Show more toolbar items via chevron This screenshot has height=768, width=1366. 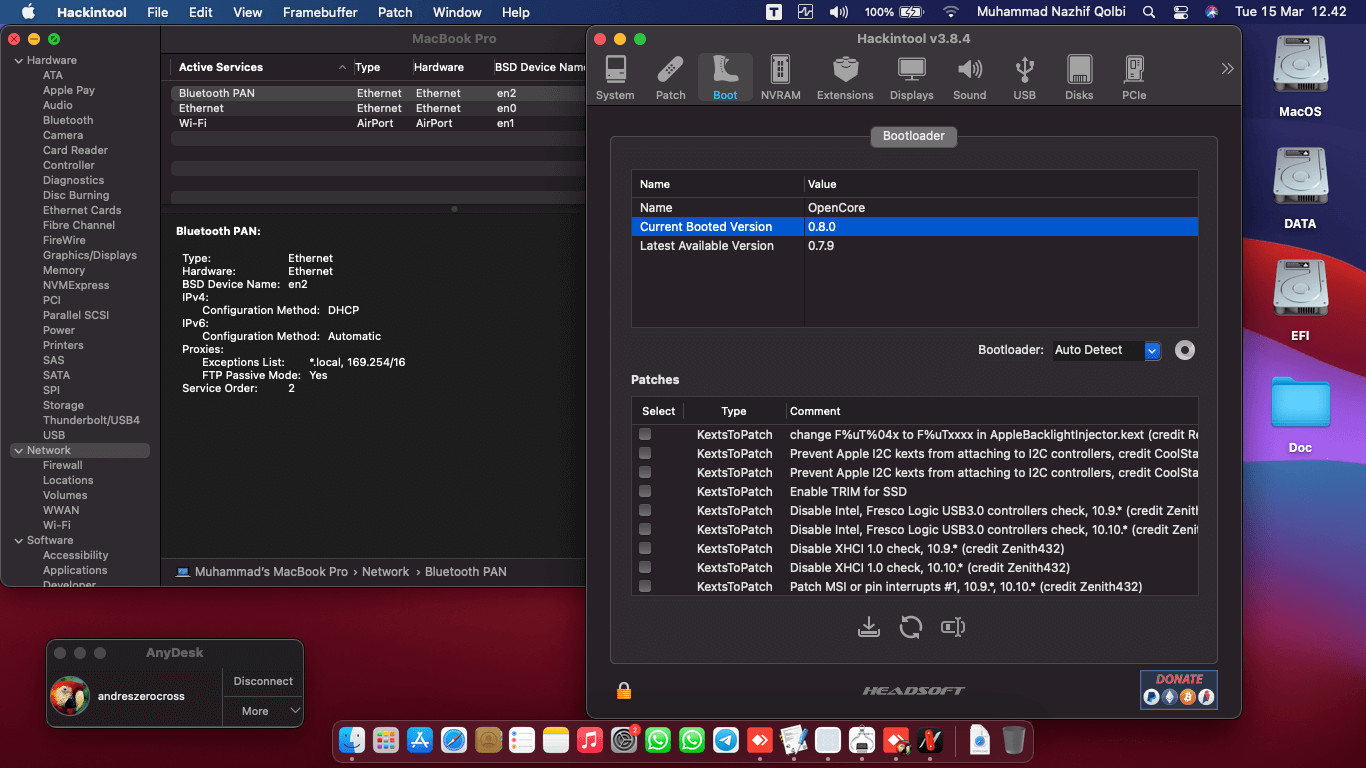pos(1227,69)
